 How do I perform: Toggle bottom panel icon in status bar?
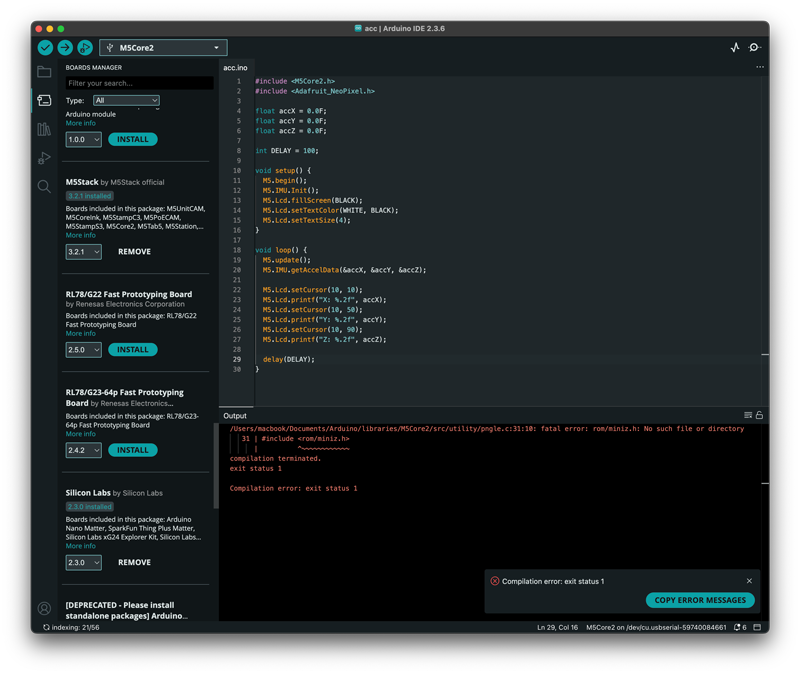[757, 627]
